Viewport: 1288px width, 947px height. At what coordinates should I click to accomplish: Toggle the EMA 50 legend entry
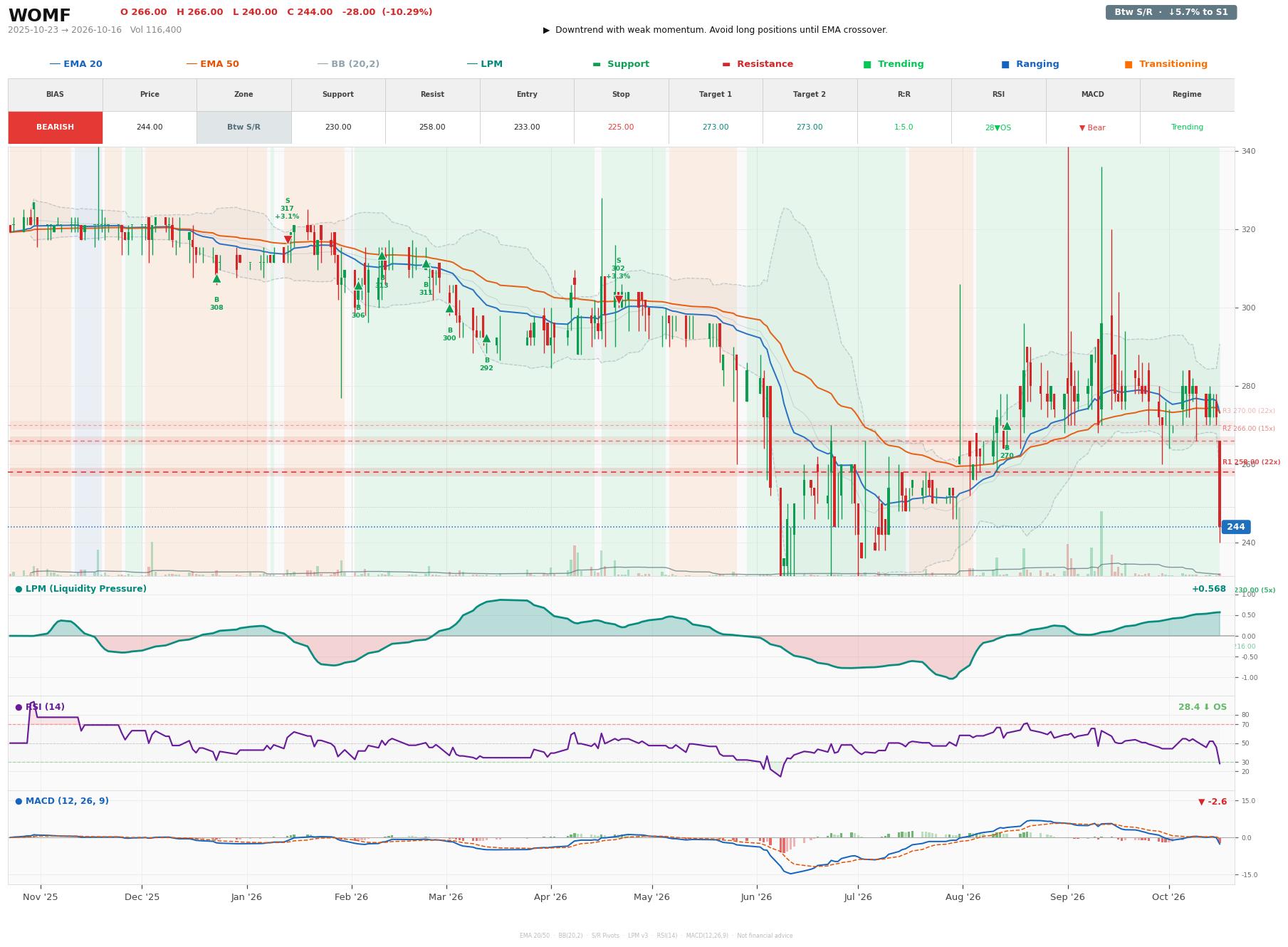coord(213,64)
